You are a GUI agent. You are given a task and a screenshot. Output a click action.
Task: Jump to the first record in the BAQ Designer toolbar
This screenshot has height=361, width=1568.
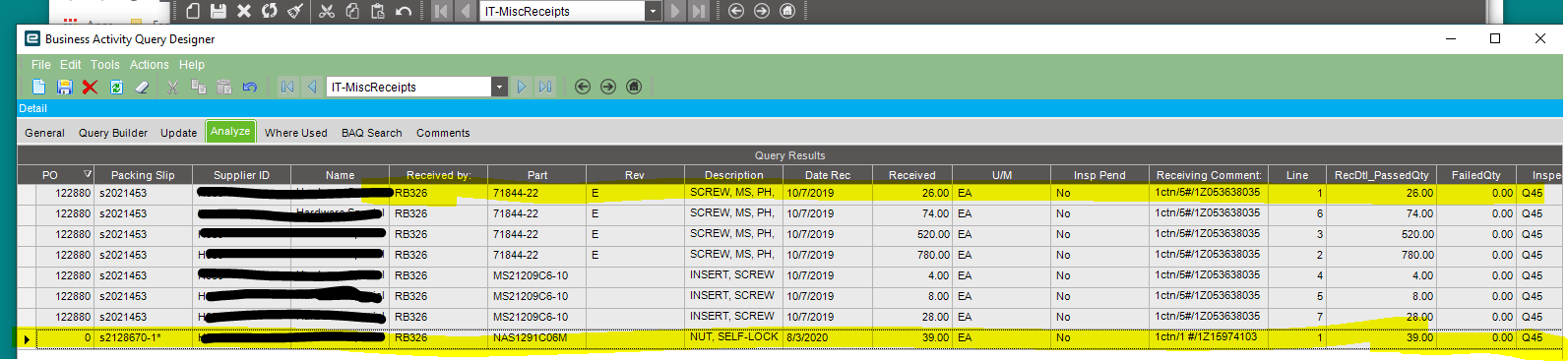tap(286, 87)
